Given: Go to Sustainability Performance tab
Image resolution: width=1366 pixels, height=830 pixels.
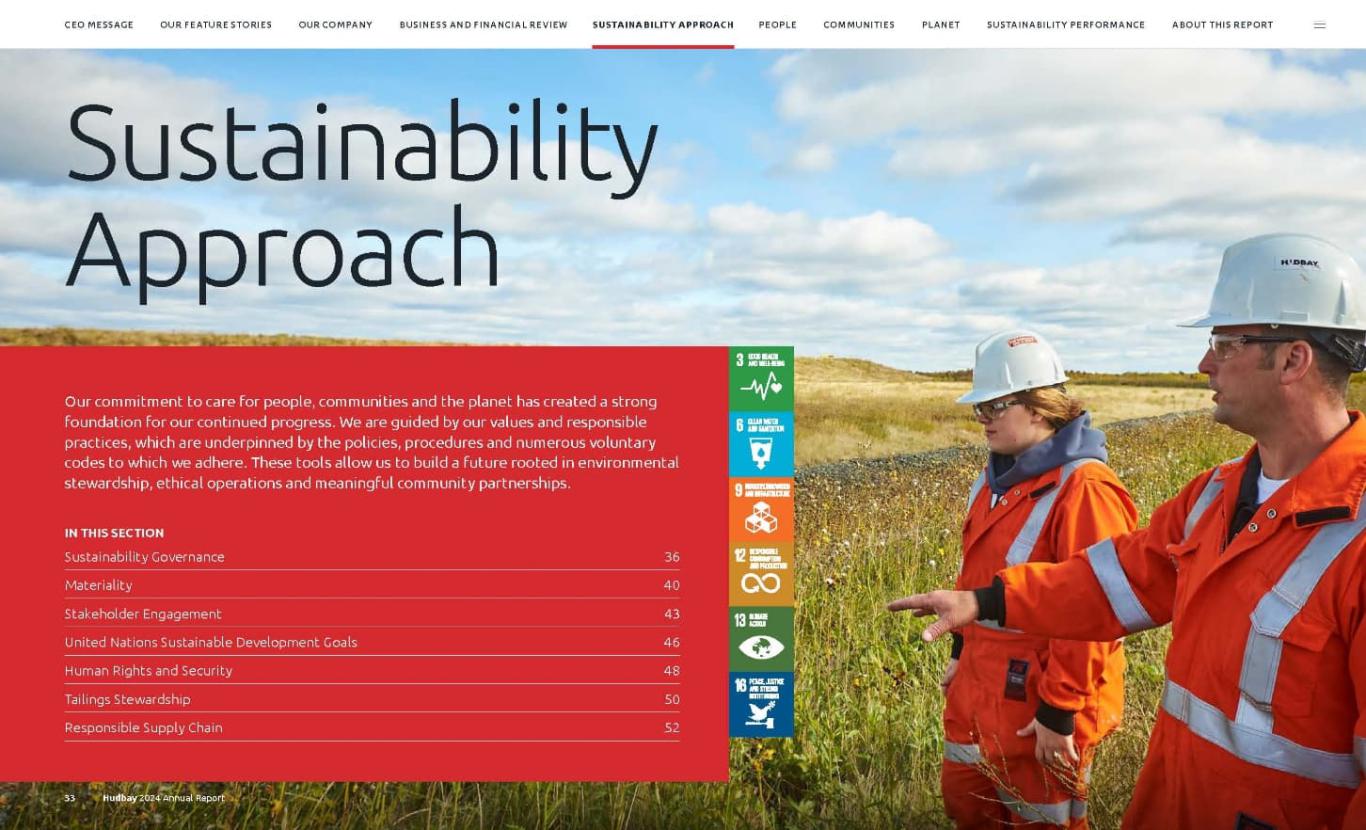Looking at the screenshot, I should click(1065, 25).
